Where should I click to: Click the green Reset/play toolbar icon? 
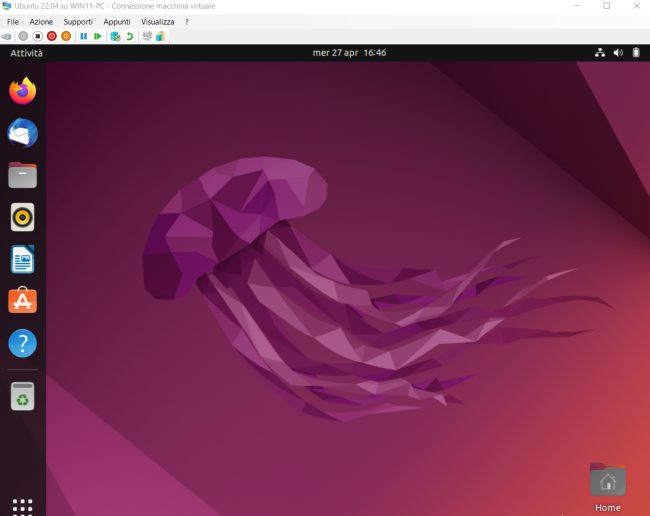tap(98, 36)
